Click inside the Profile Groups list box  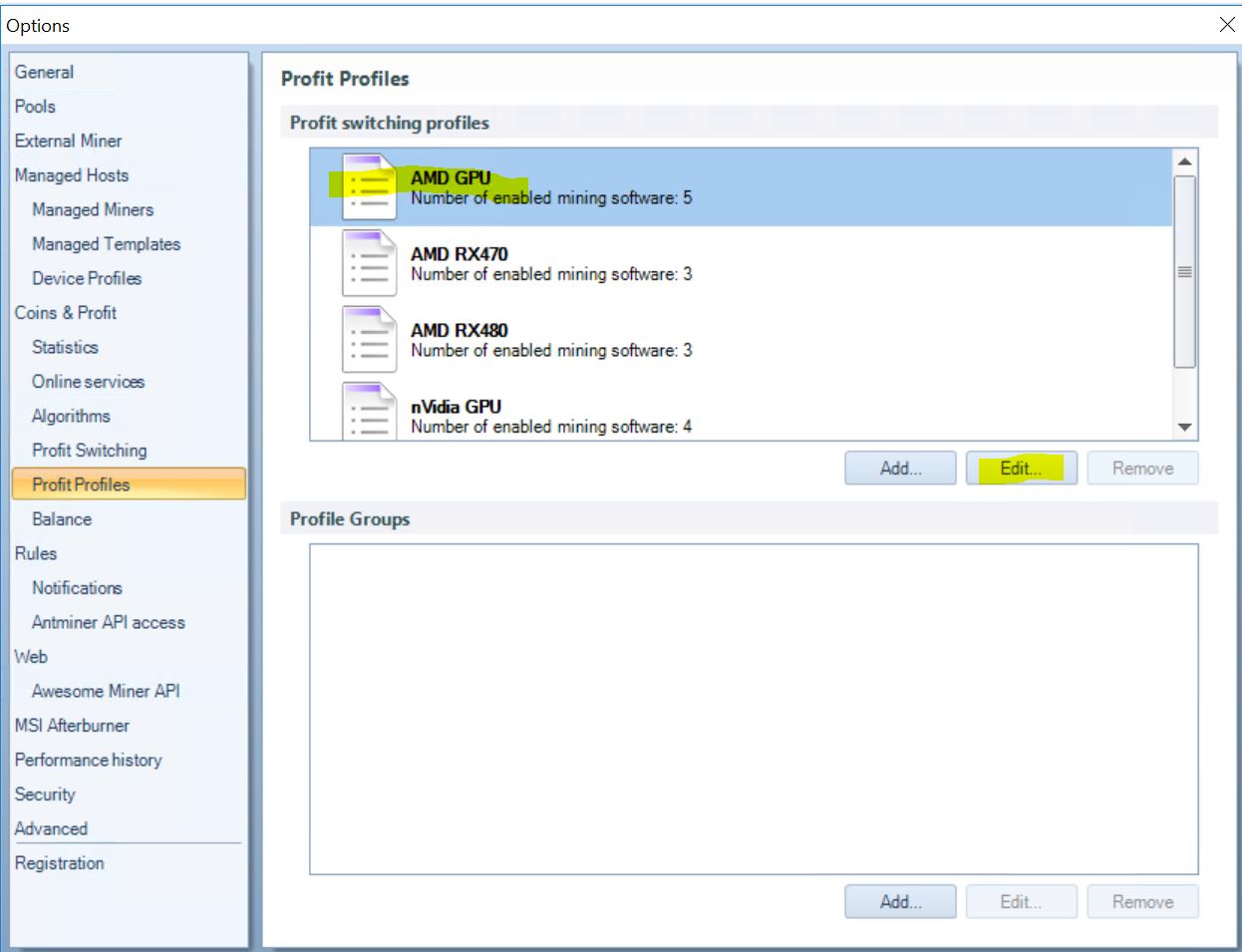click(x=754, y=709)
